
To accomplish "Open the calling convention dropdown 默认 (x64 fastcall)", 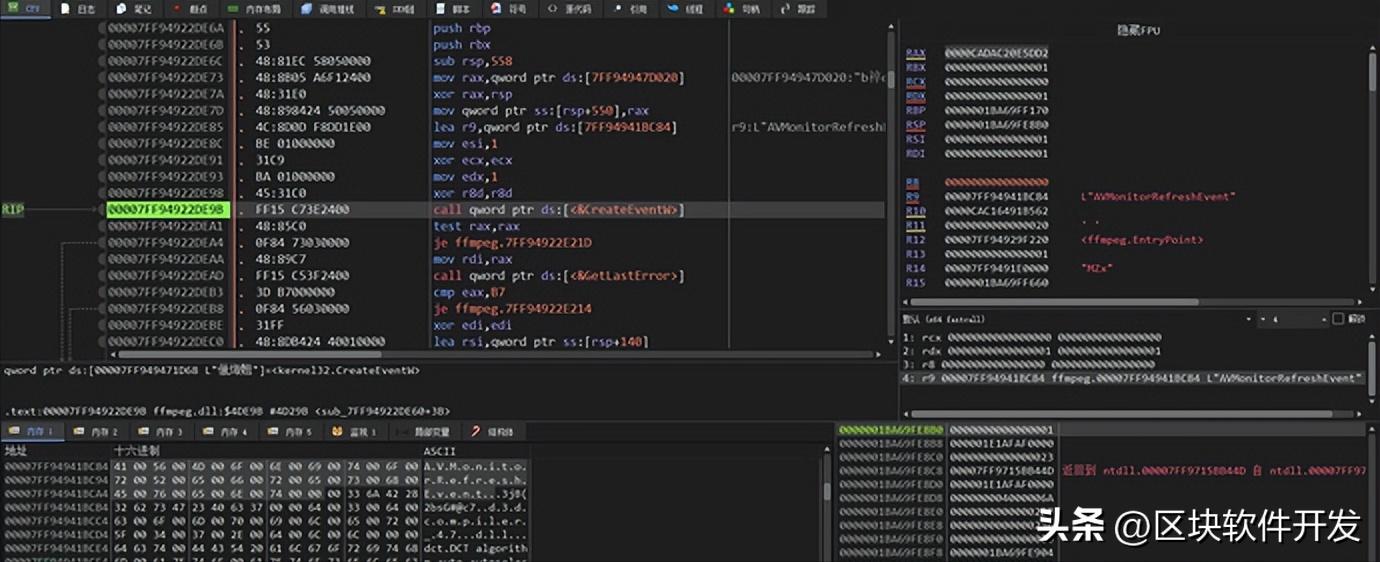I will pos(1079,319).
